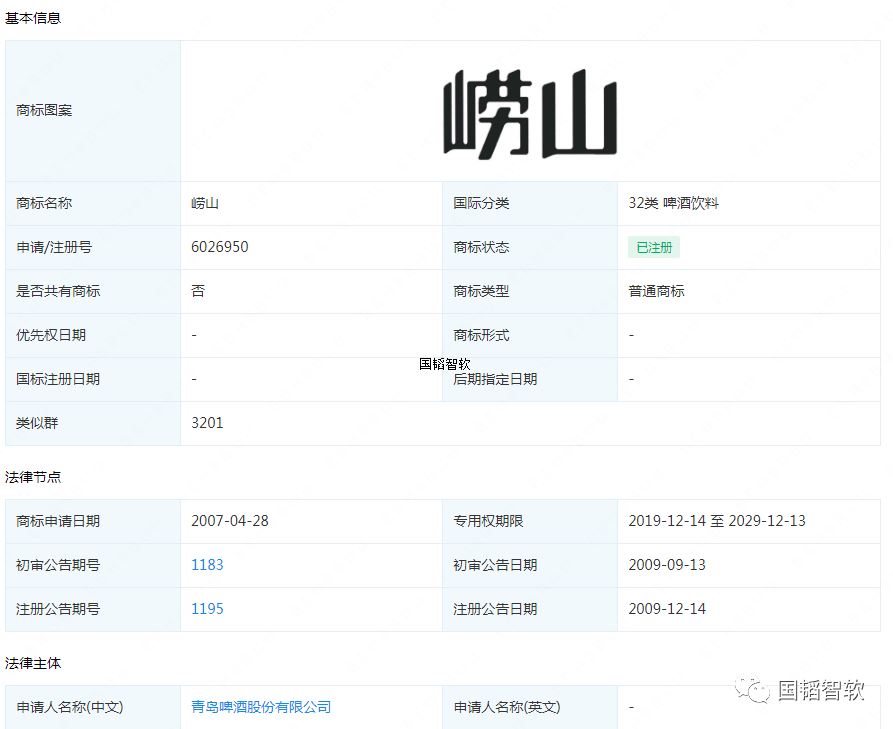Click the 国际分类 field label

481,203
